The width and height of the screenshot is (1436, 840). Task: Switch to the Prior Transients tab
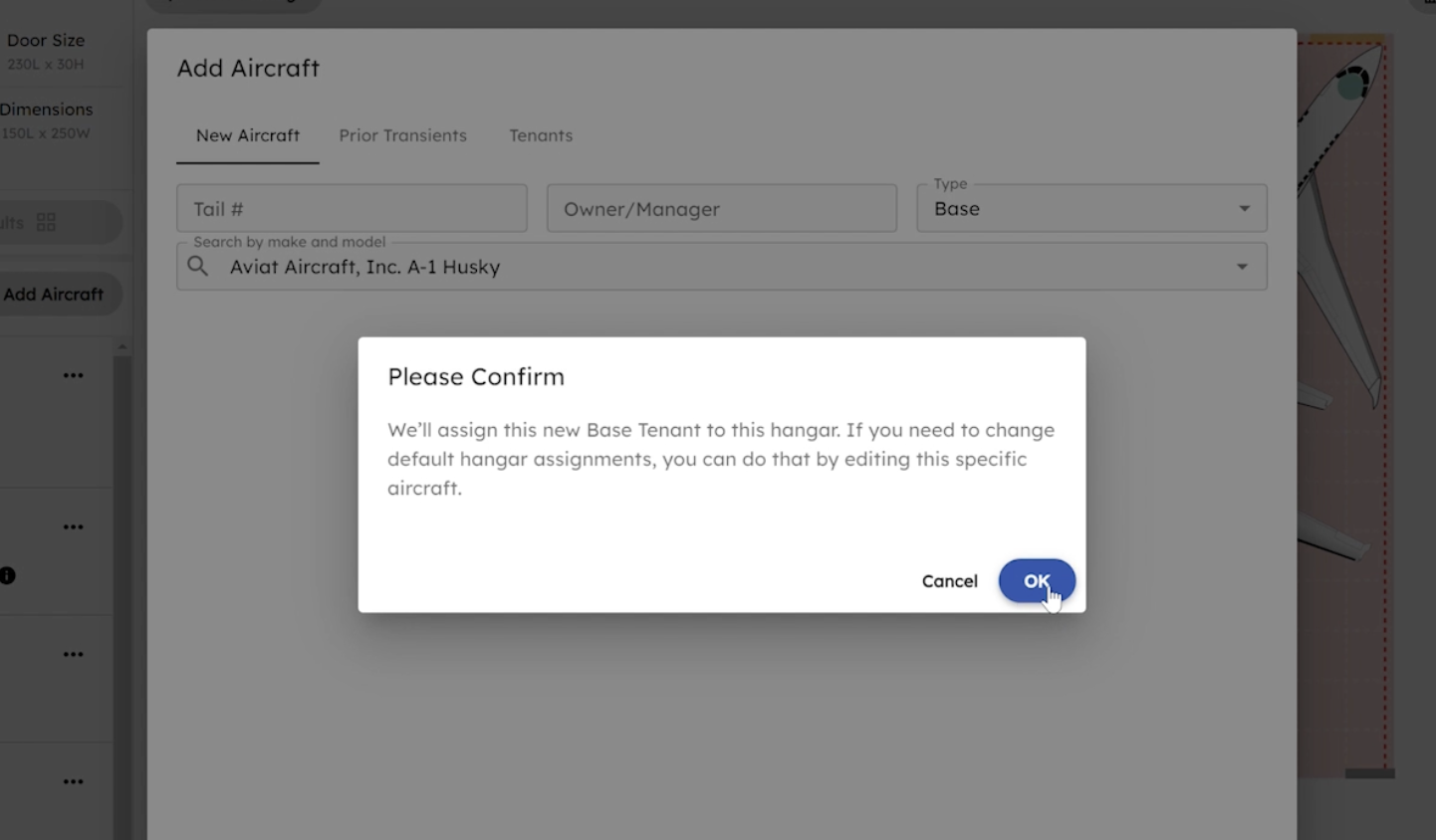pyautogui.click(x=402, y=135)
